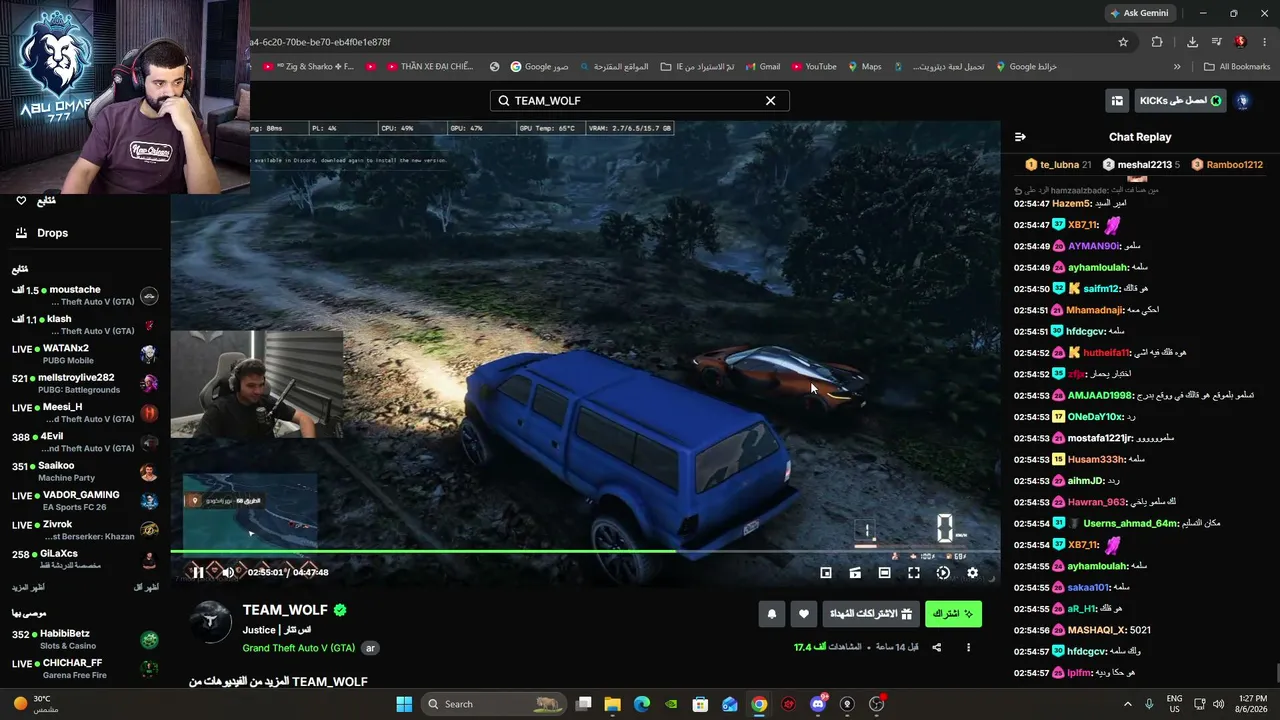Click the 'ar' language tag

tap(370, 648)
